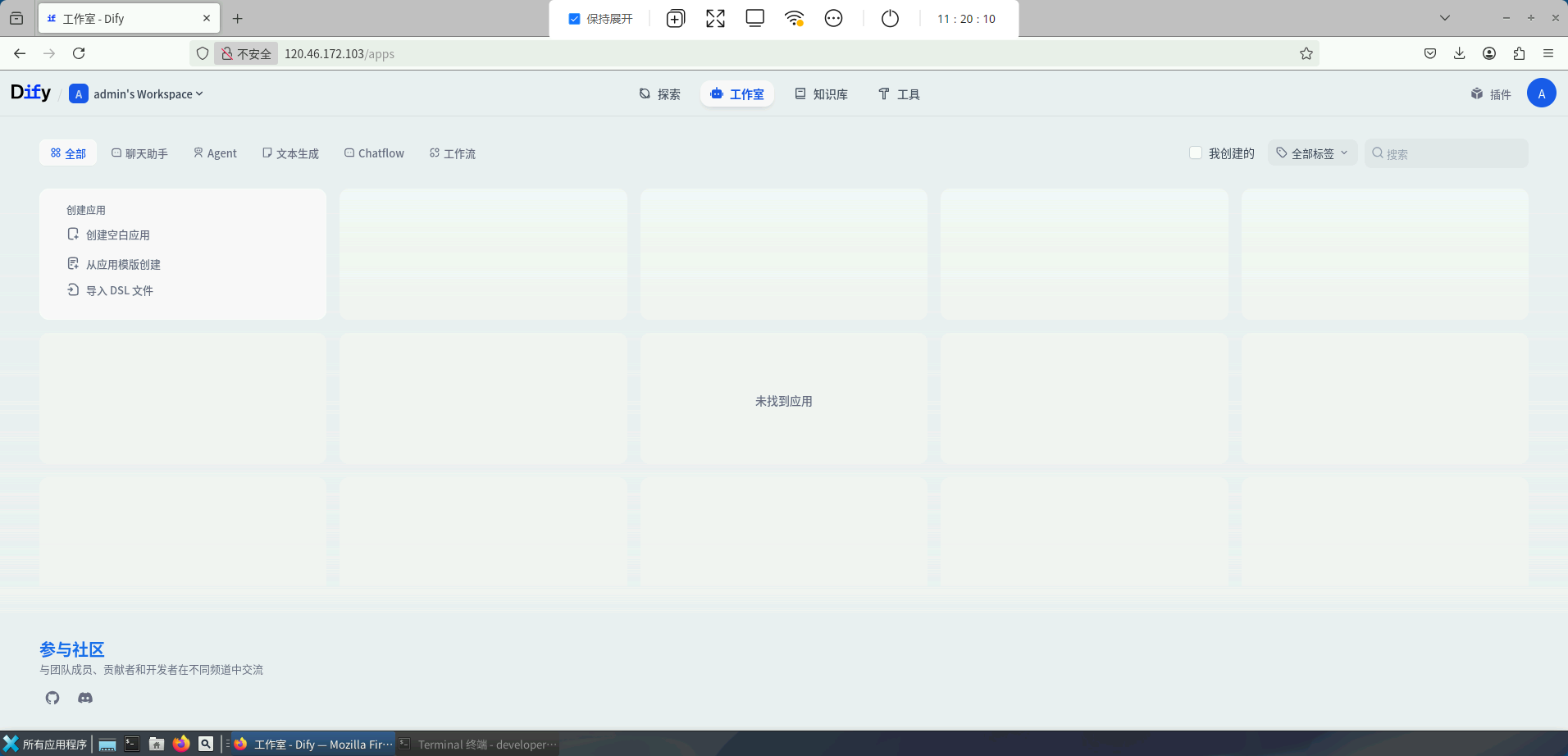The width and height of the screenshot is (1568, 756).
Task: Click the 与团队成员、贡献者和开发者在不同频道中交流 text
Action: click(x=152, y=670)
